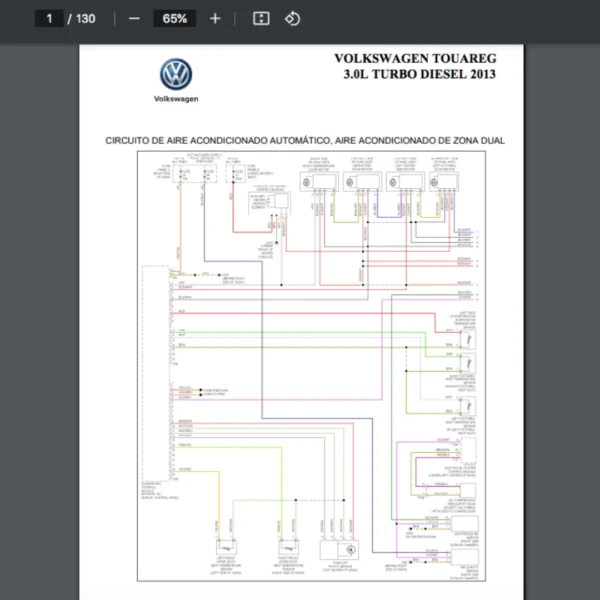Toggle the fit to page icon
The image size is (600, 600).
pyautogui.click(x=261, y=18)
